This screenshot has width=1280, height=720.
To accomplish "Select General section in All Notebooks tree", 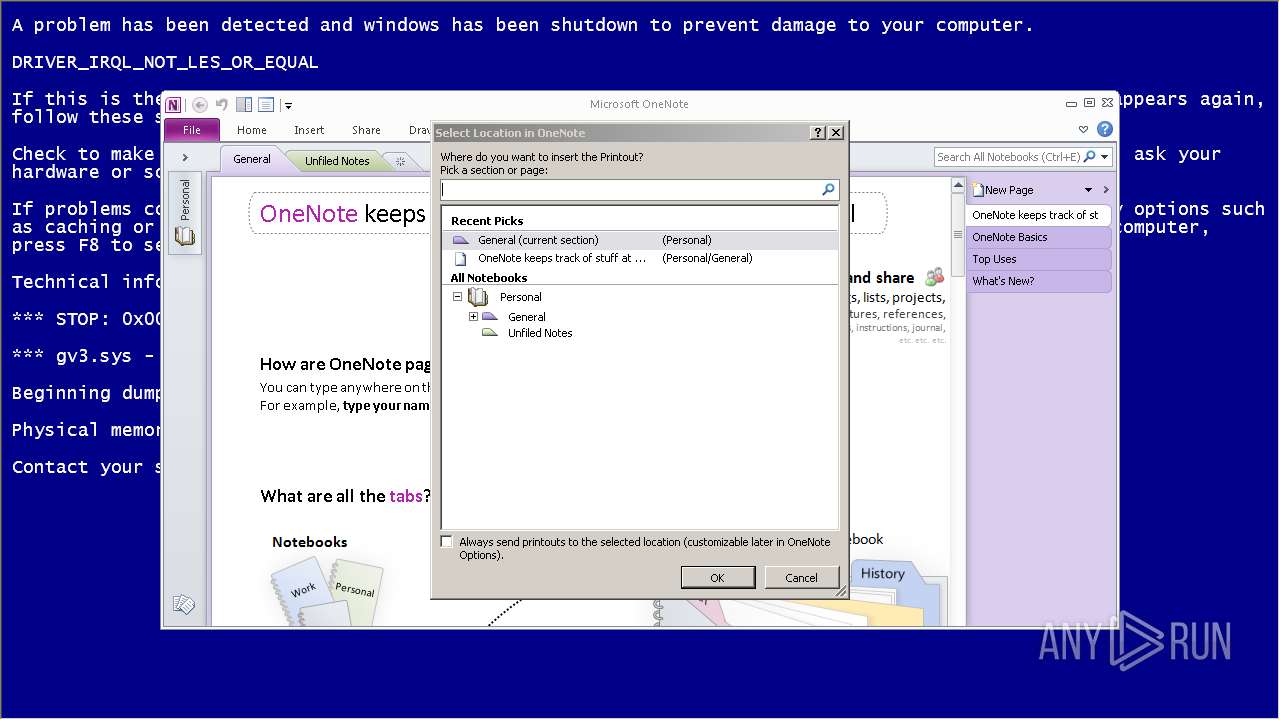I will (526, 317).
